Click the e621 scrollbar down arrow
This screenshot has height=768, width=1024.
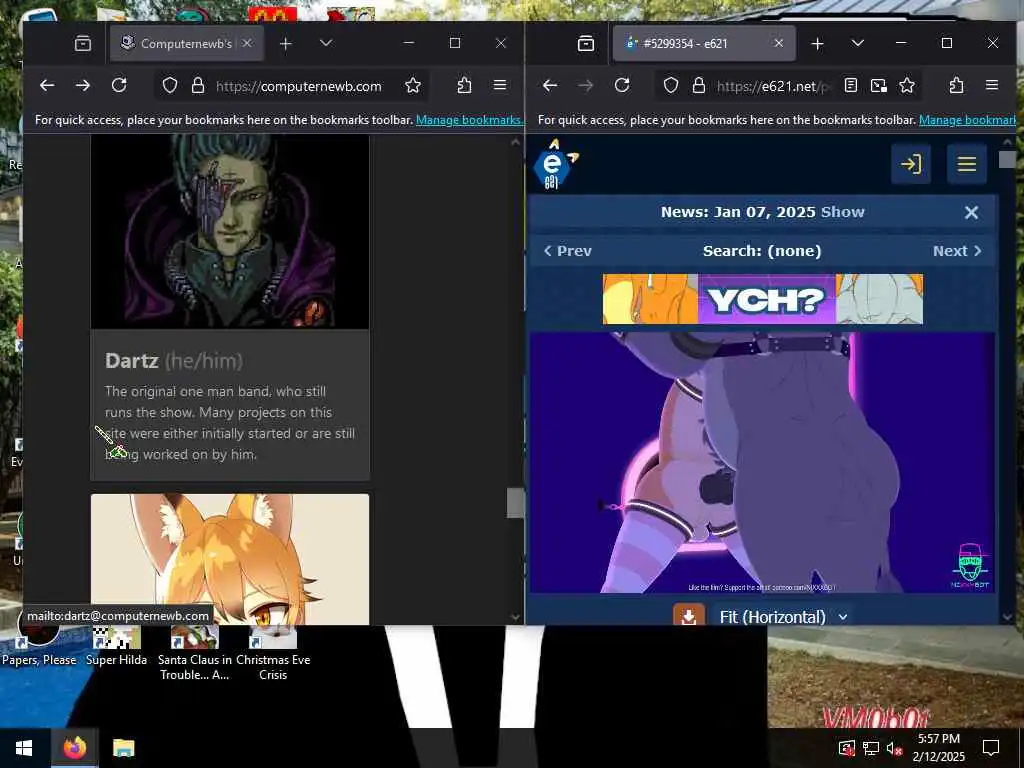(x=1007, y=616)
